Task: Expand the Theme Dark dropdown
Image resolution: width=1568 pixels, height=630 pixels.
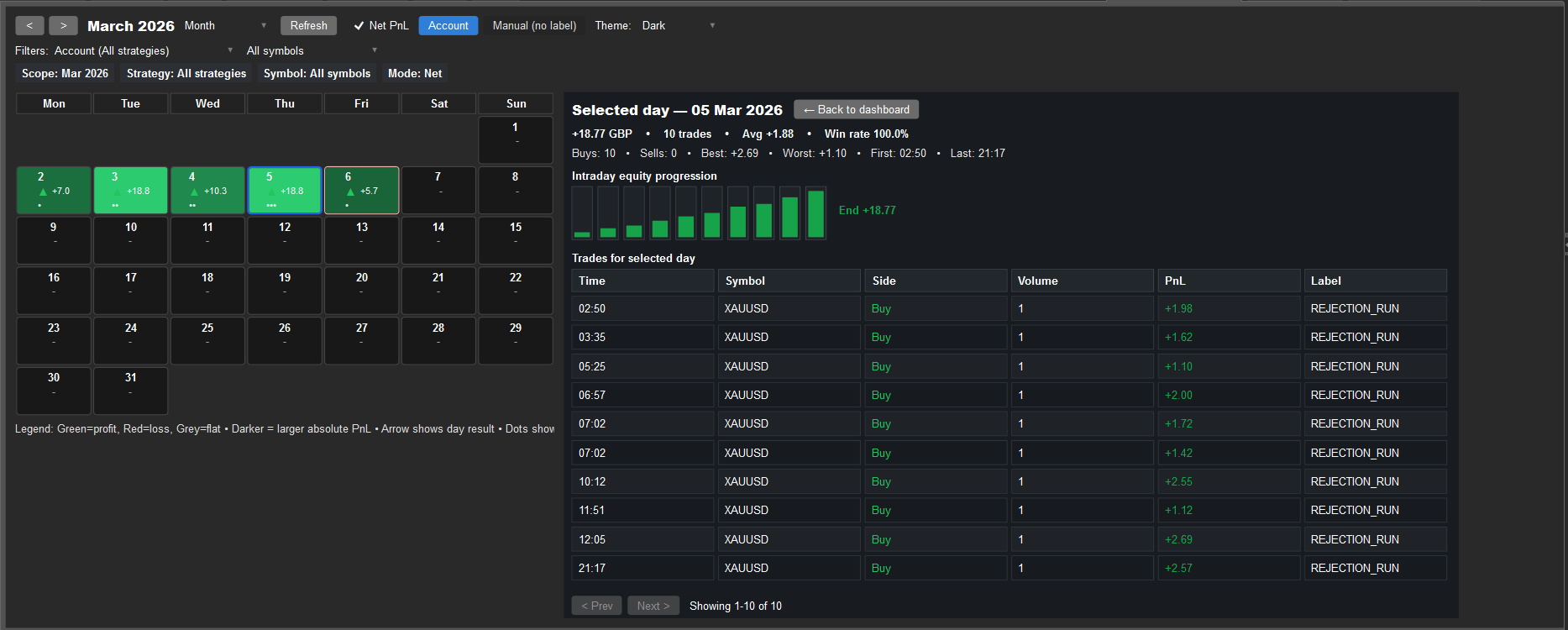Action: tap(678, 26)
